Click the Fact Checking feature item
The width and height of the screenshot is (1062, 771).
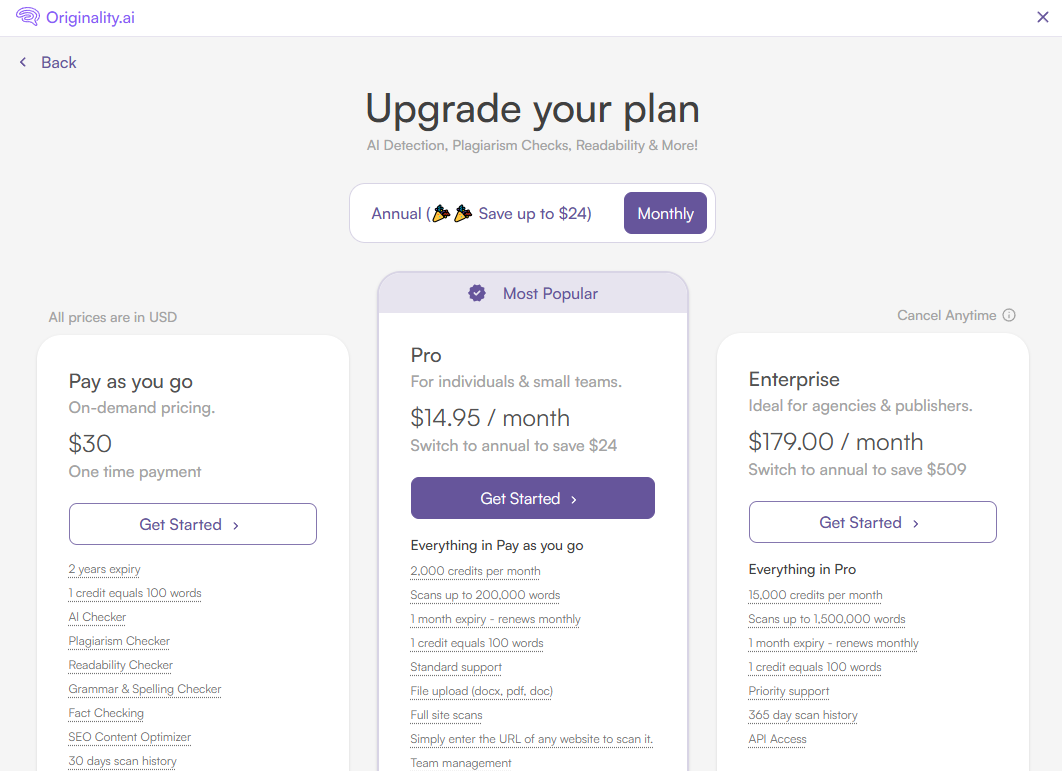(x=106, y=713)
